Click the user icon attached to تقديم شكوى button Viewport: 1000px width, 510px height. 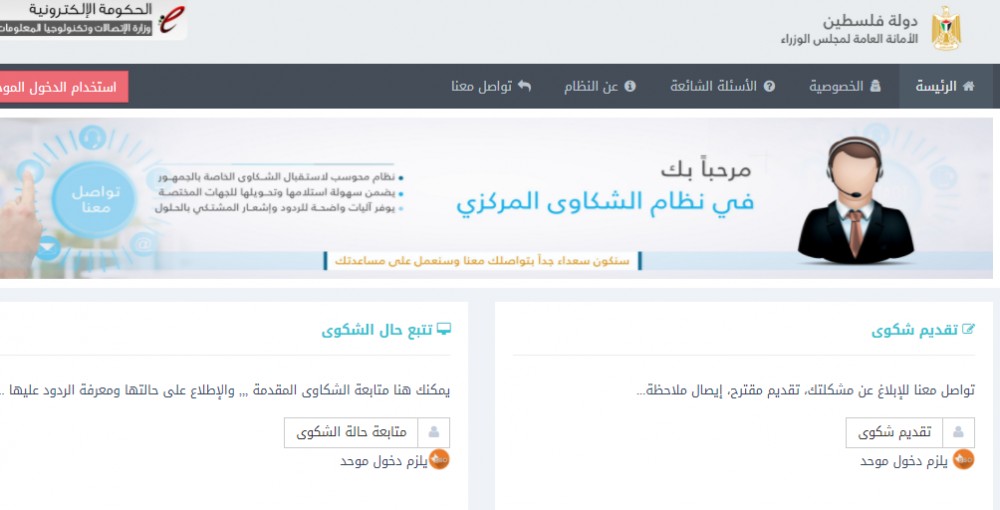pyautogui.click(x=958, y=433)
